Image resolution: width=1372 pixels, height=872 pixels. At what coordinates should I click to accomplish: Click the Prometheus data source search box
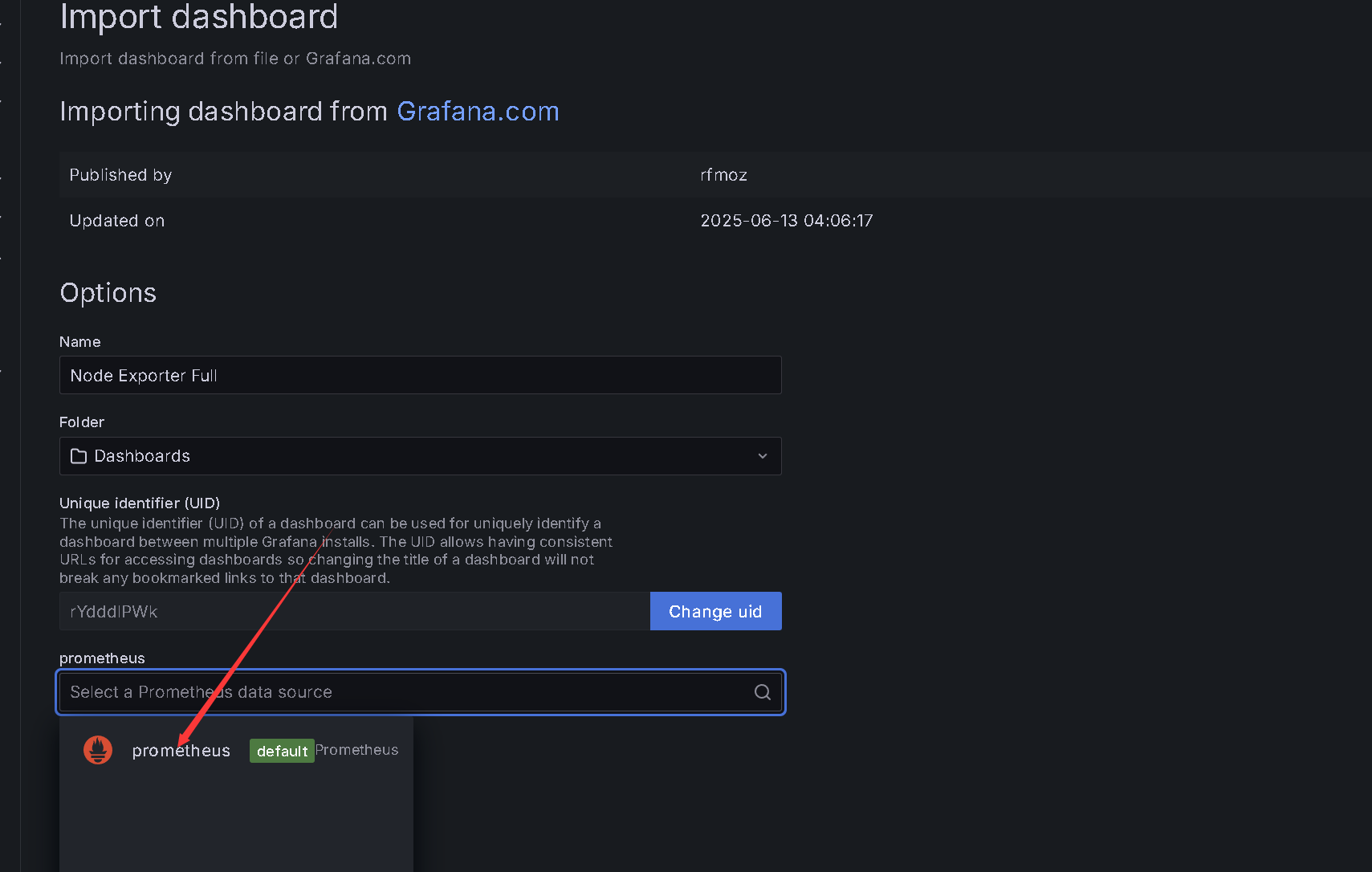(420, 692)
